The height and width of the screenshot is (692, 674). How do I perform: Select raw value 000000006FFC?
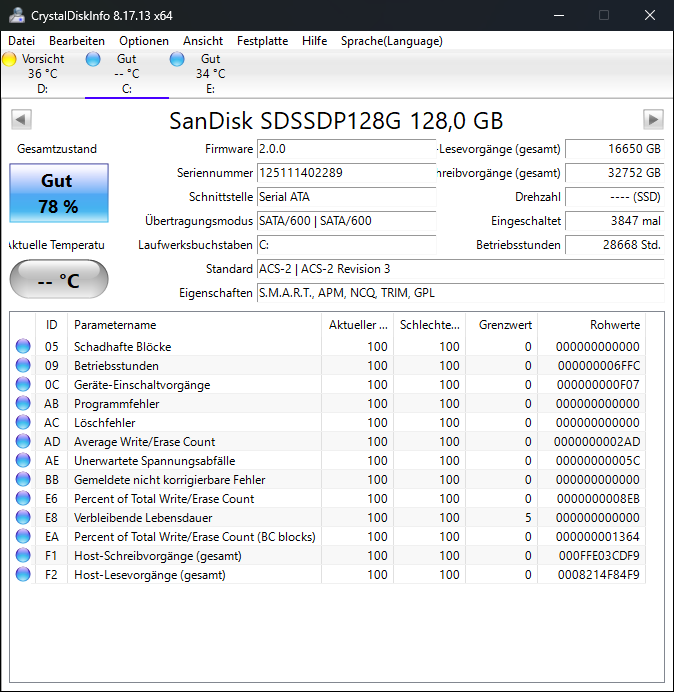point(599,365)
